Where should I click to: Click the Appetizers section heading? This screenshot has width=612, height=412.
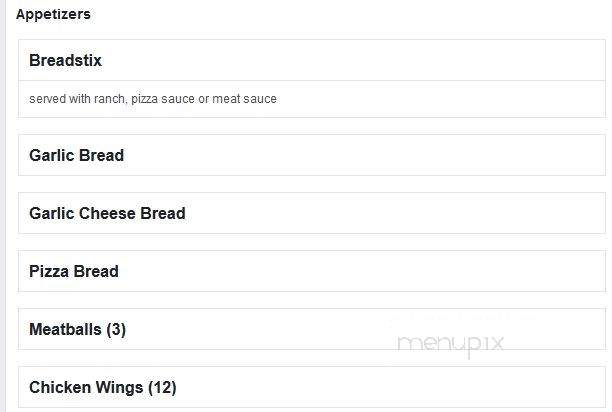(x=53, y=14)
